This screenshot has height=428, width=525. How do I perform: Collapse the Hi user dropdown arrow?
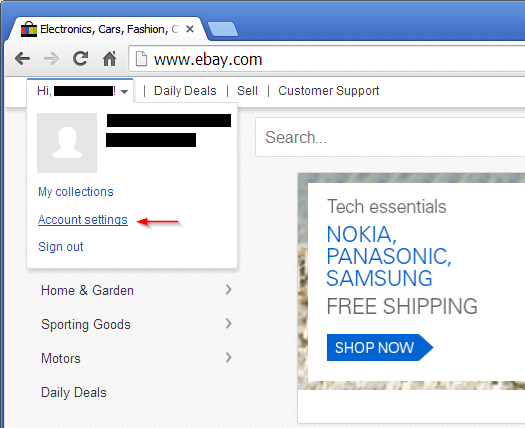[x=125, y=91]
